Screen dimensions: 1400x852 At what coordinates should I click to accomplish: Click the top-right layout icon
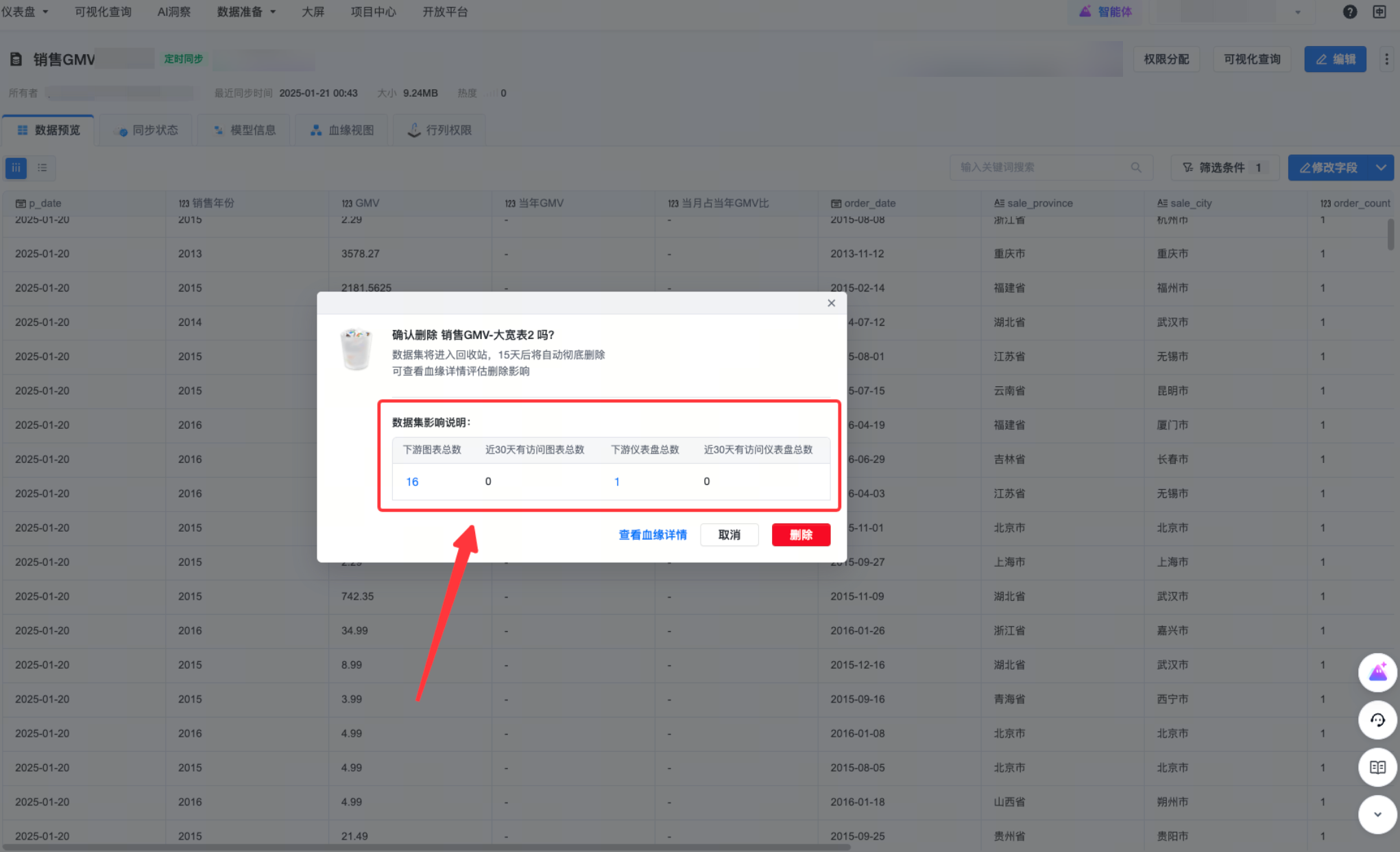[1379, 12]
